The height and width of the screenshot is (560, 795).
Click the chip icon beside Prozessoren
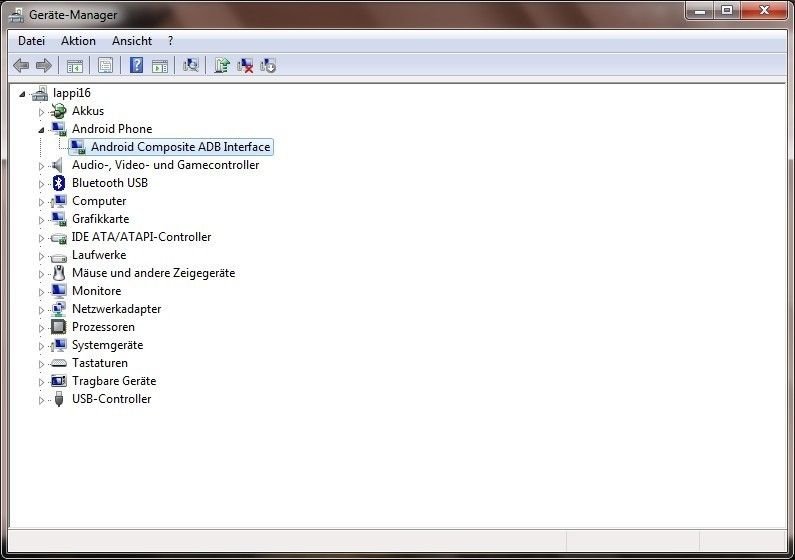(x=59, y=327)
